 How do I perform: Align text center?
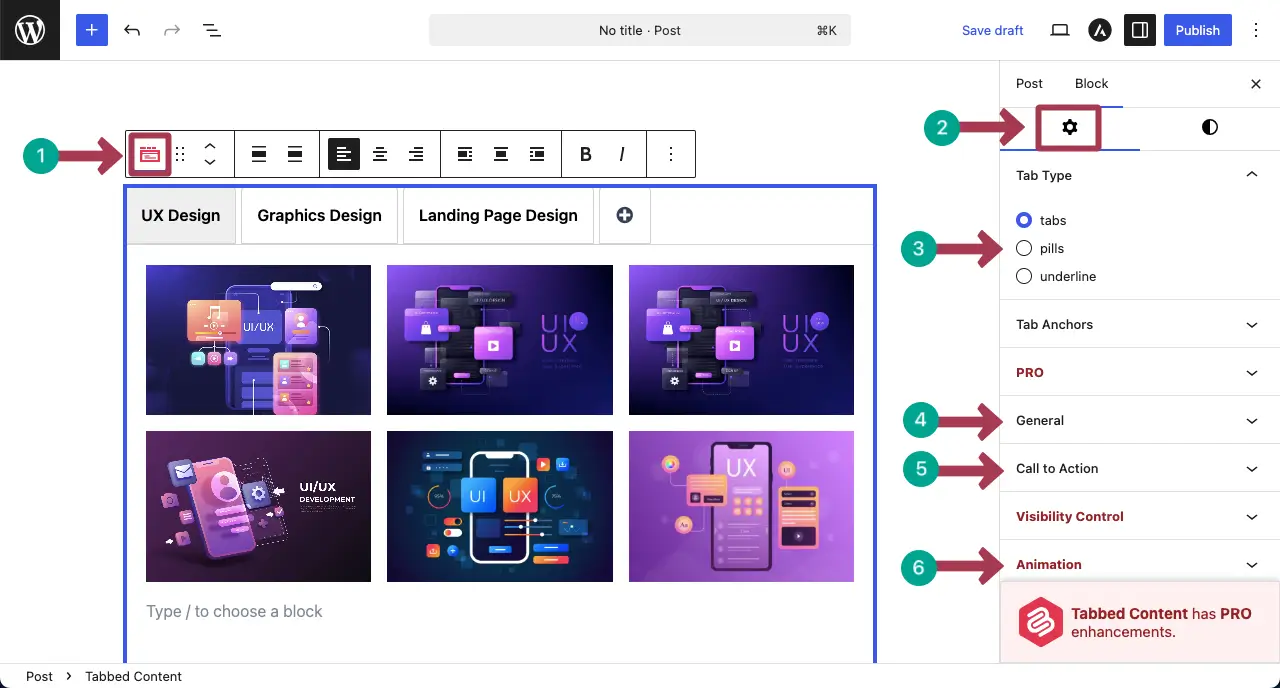[x=380, y=155]
